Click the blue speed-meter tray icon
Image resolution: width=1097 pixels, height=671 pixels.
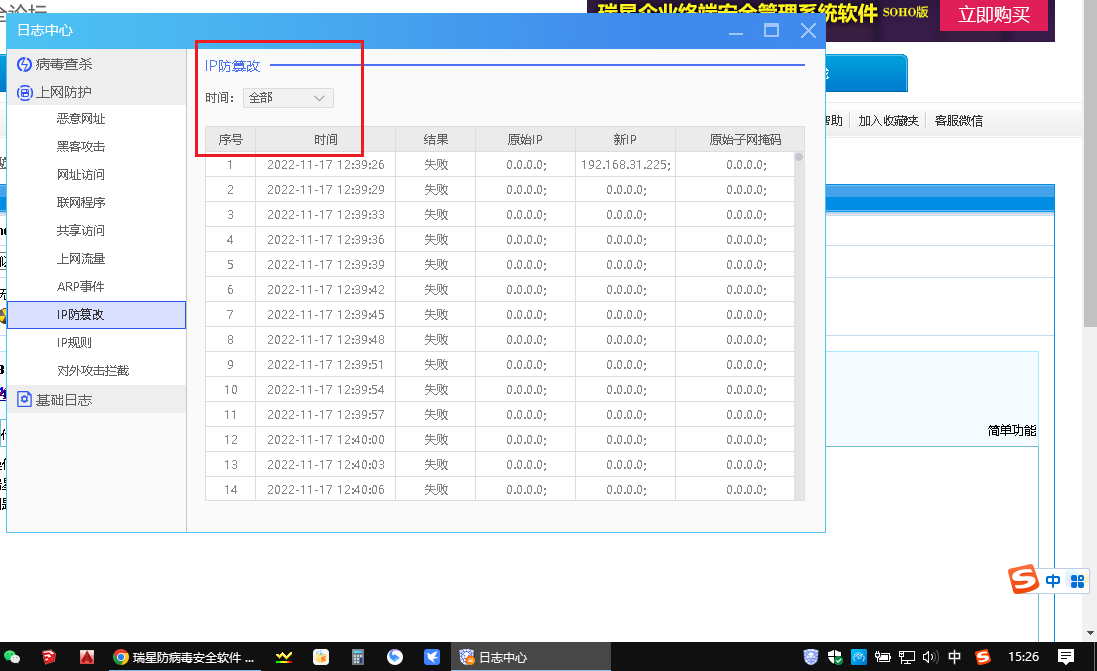tap(858, 657)
